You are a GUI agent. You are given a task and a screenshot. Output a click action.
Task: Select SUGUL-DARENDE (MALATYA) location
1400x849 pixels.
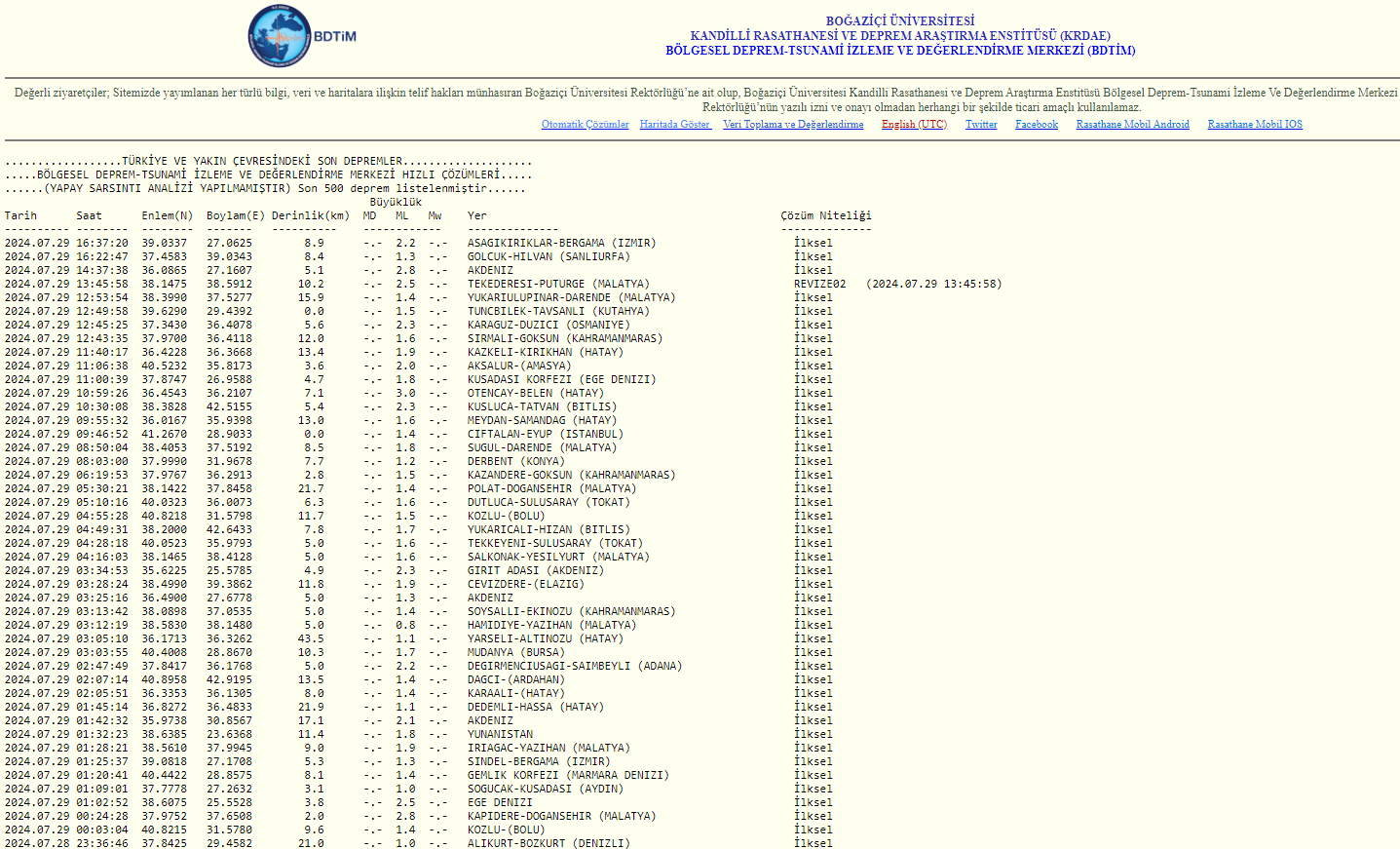(542, 448)
